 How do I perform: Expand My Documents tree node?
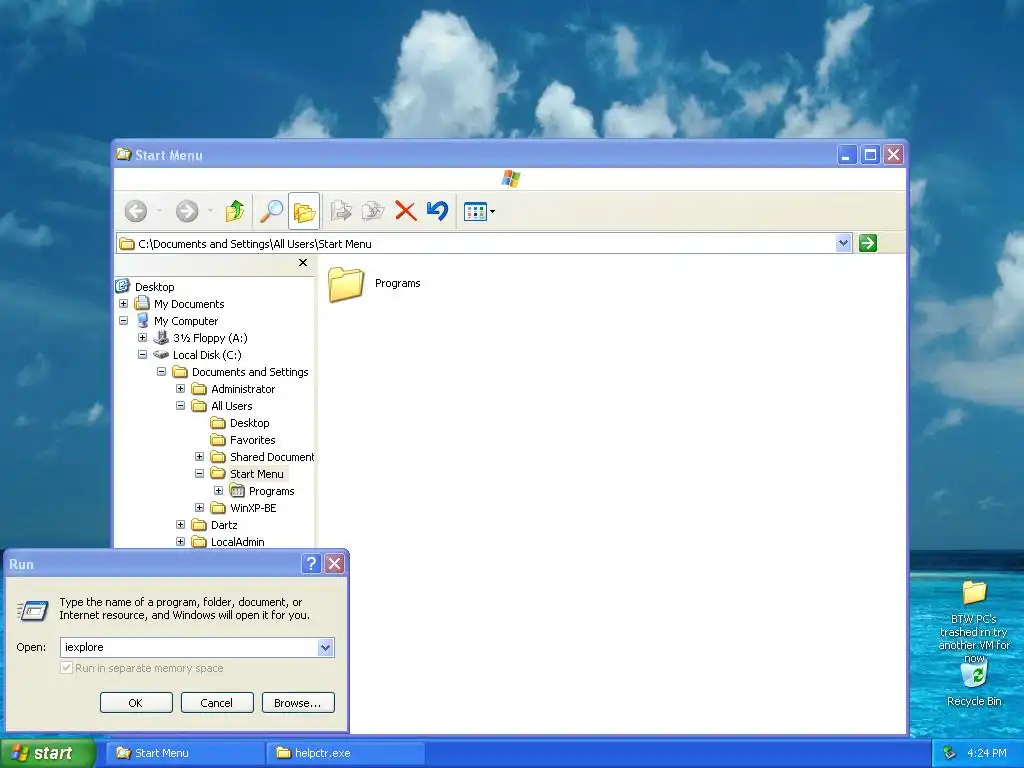(123, 304)
